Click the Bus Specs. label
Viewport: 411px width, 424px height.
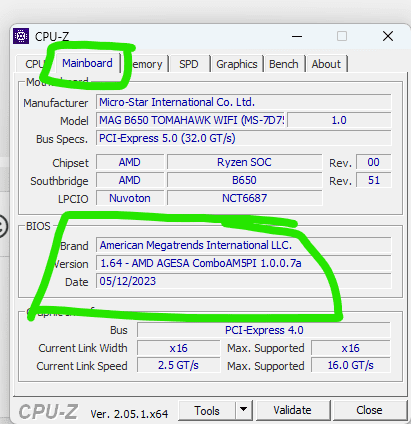tap(62, 139)
